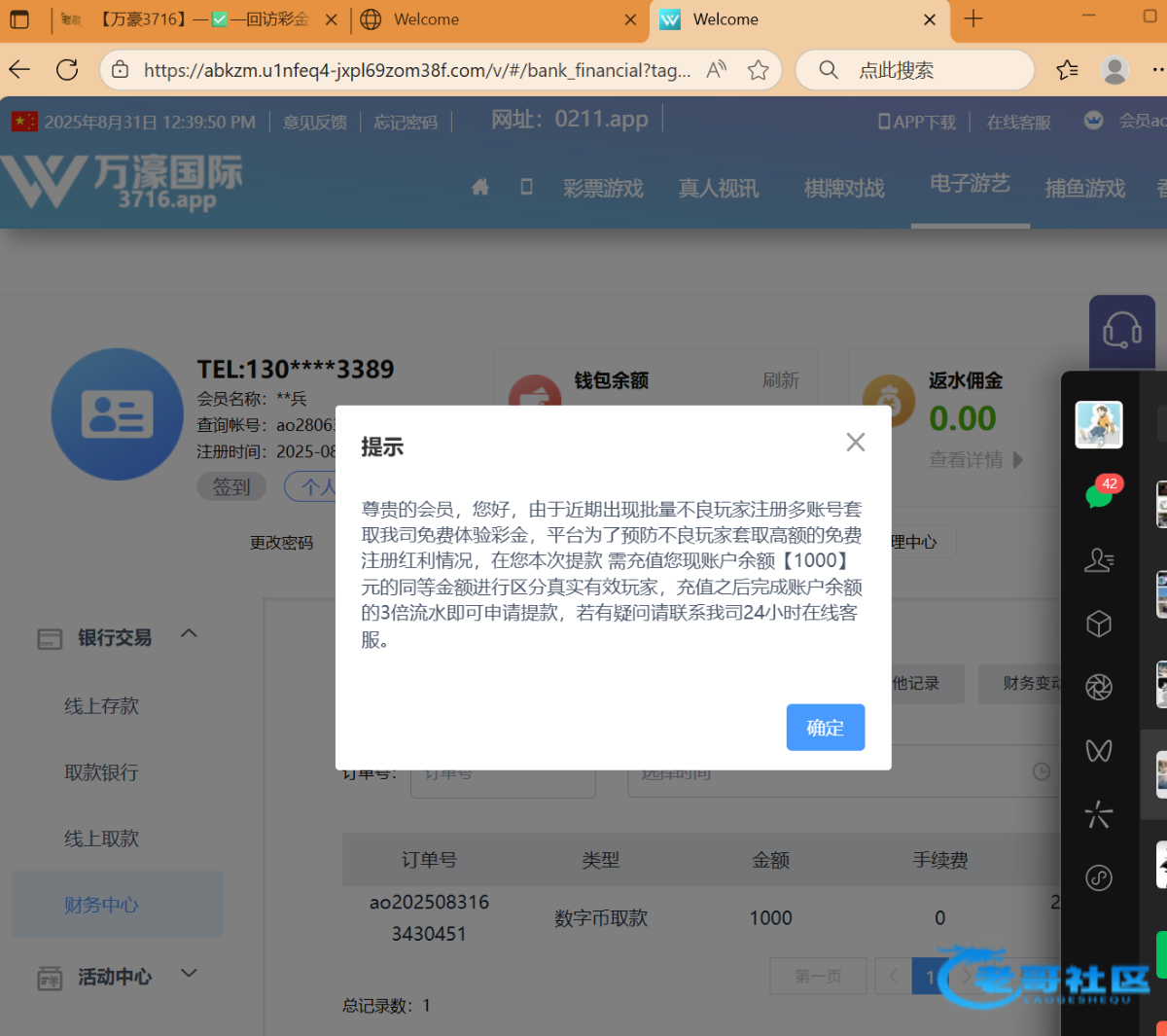The height and width of the screenshot is (1036, 1167).
Task: Click the mobile phone icon in navigation
Action: (x=526, y=187)
